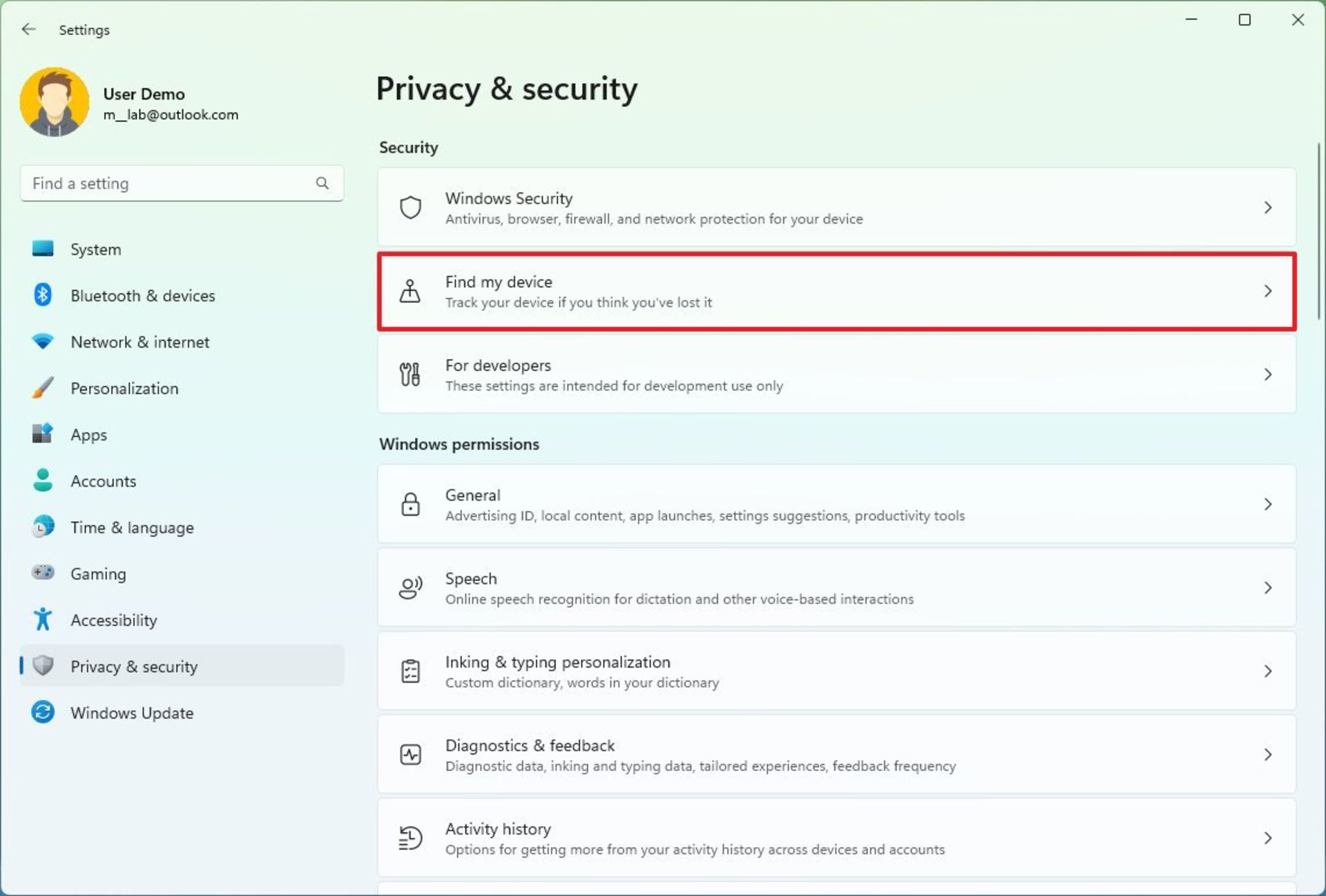Click the For developers tools icon
The height and width of the screenshot is (896, 1326).
410,374
